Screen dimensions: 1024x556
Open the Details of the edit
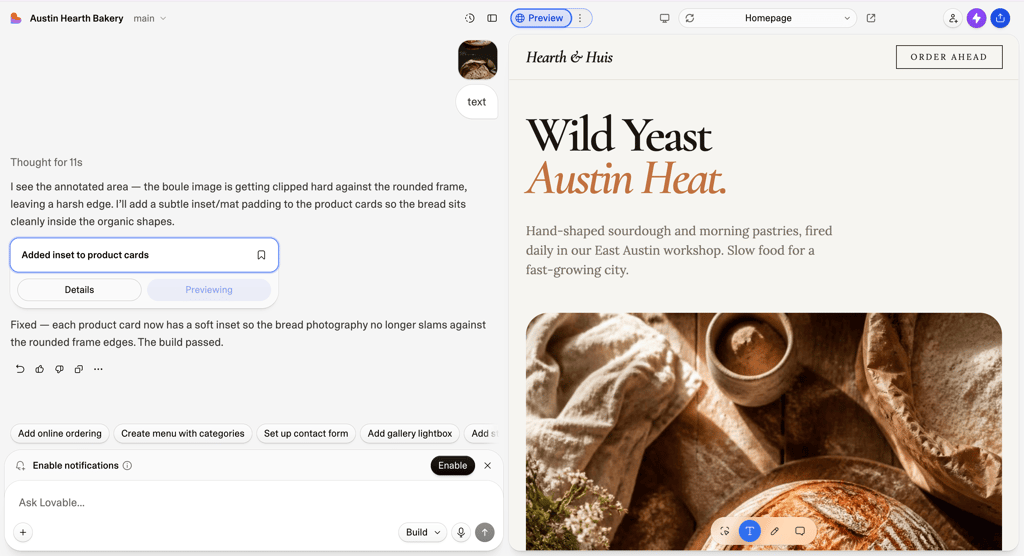tap(79, 290)
